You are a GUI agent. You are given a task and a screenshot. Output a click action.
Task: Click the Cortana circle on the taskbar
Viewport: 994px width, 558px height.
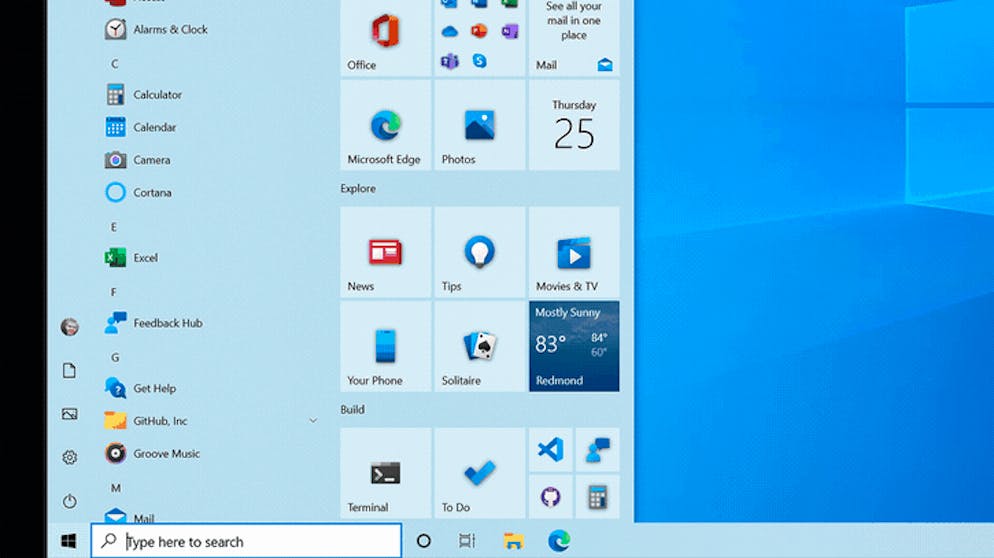coord(423,541)
